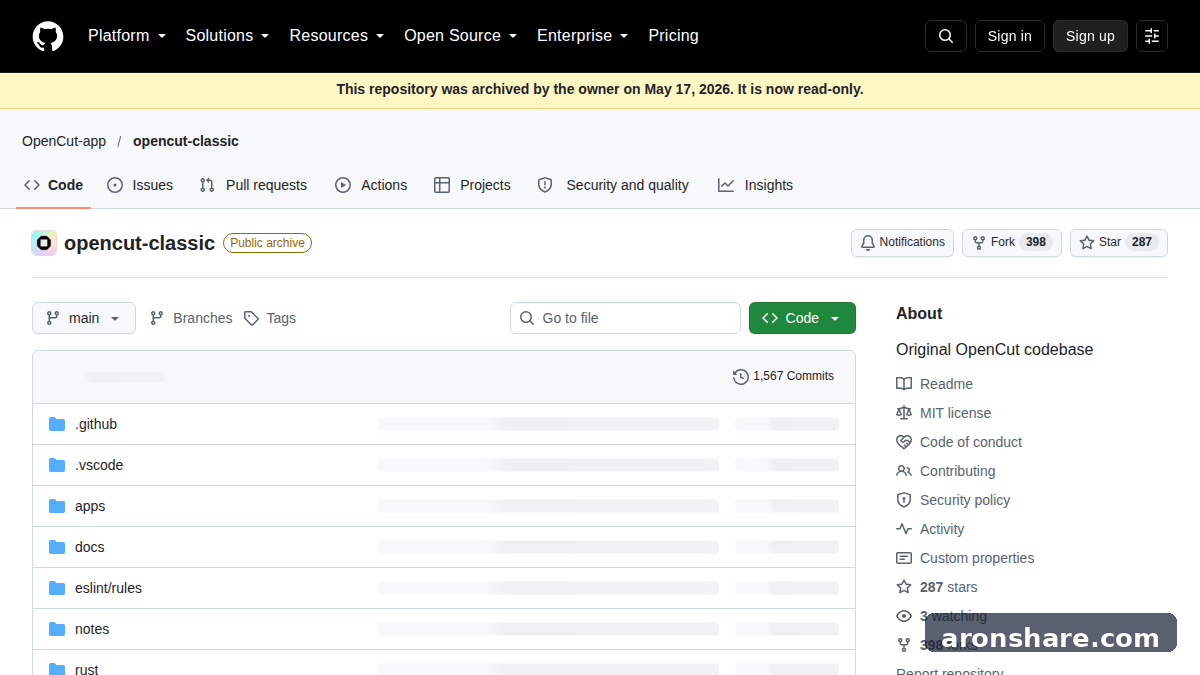Click the GitHub logo icon
1200x675 pixels.
(48, 36)
